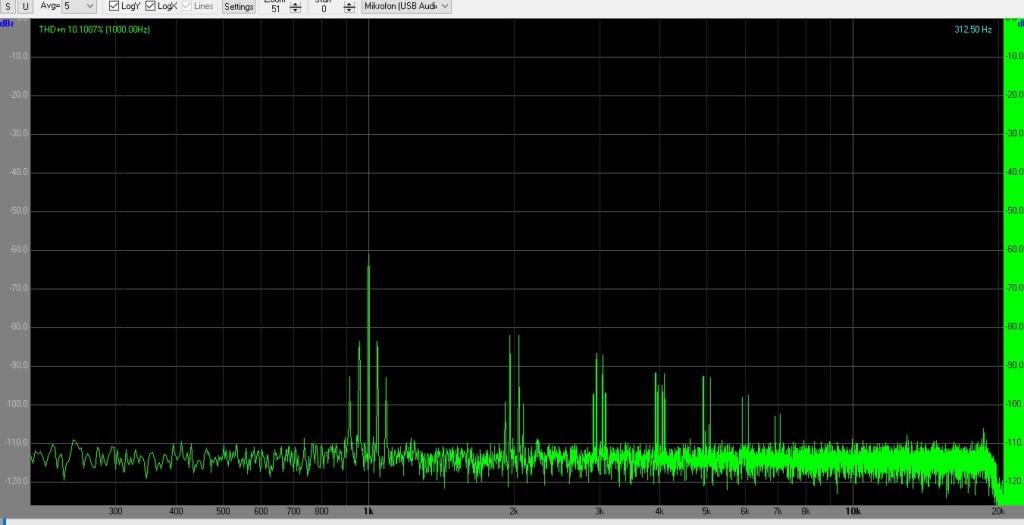Click the -90.0 label on the left dB axis
The image size is (1024, 525).
19,365
